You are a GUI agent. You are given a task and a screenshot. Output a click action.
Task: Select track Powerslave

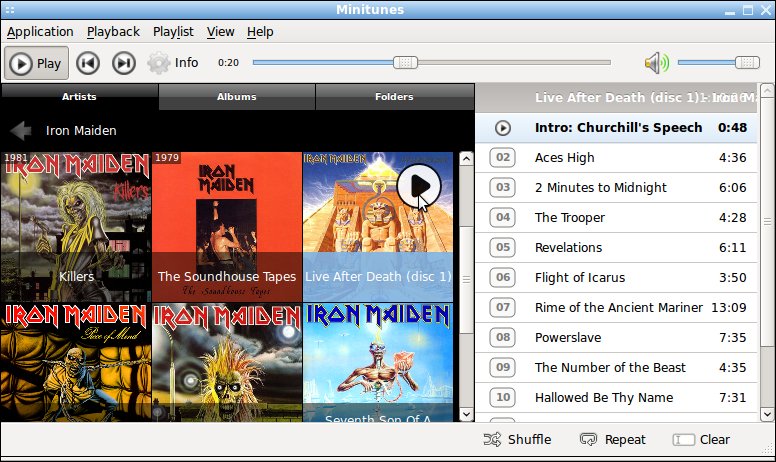pyautogui.click(x=616, y=337)
